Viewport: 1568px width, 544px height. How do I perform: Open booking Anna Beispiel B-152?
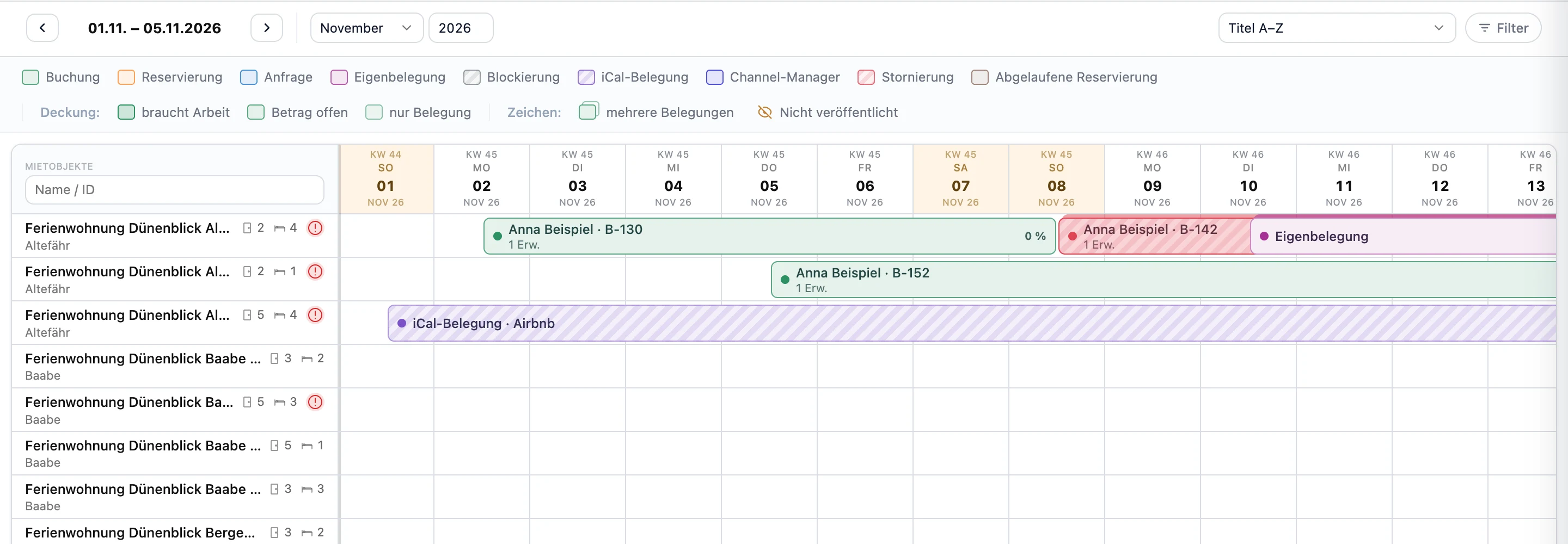1163,280
